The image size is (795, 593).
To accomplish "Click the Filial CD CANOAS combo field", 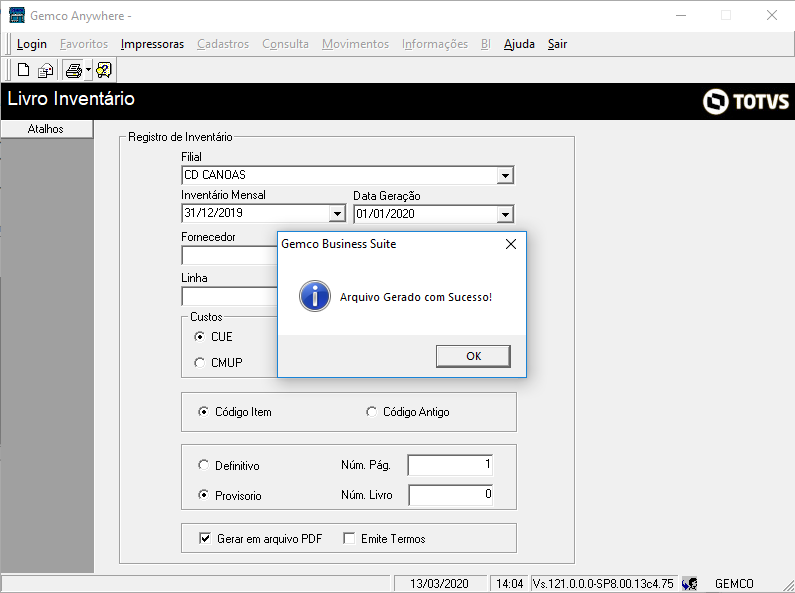I will pos(347,175).
